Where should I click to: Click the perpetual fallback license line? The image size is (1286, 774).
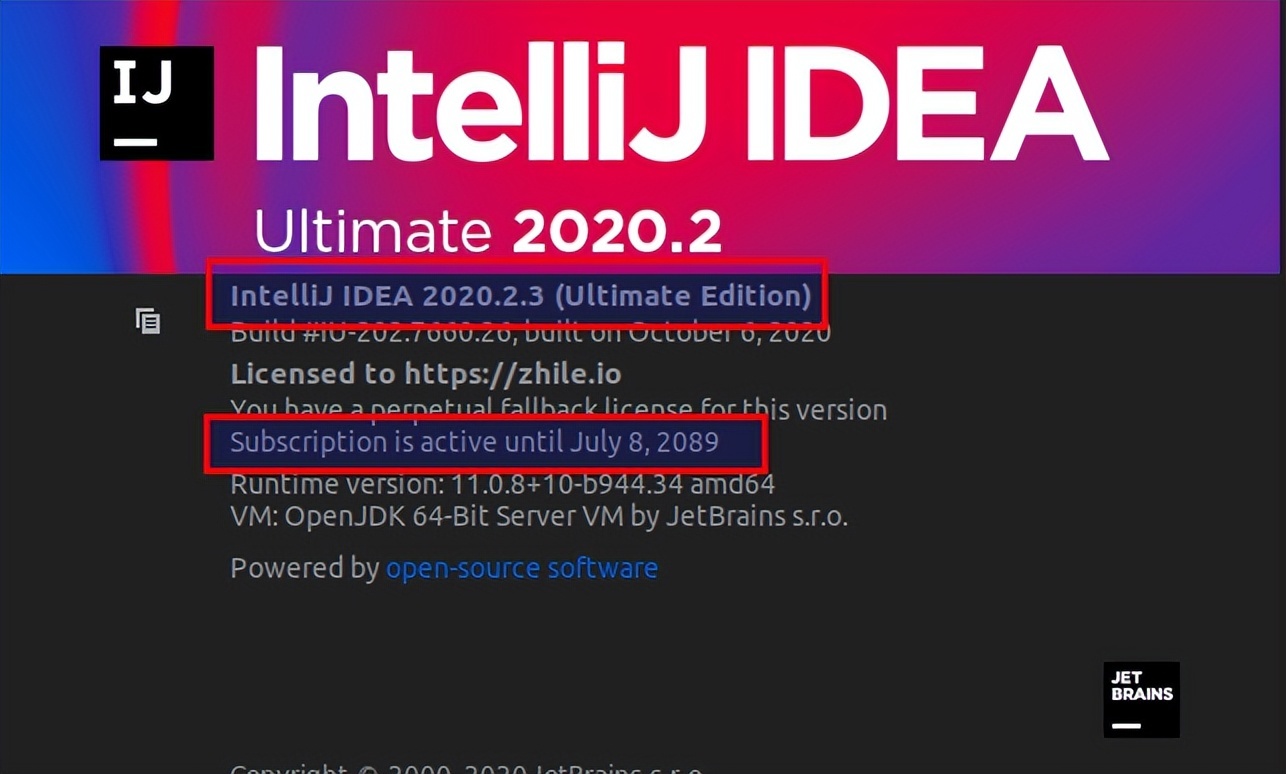[558, 409]
